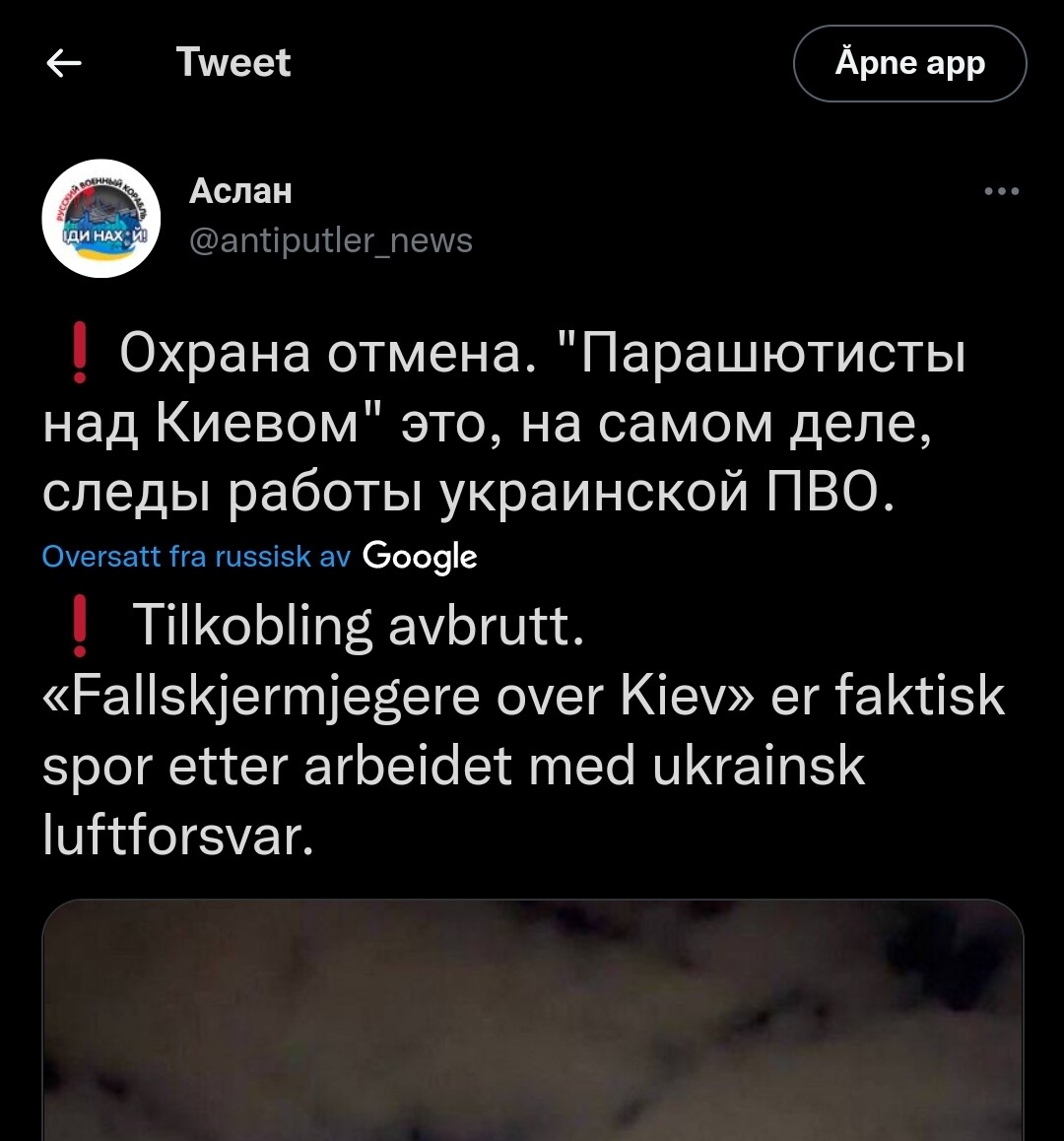Click the Google logo beside translation notice
This screenshot has width=1064, height=1141.
click(x=420, y=558)
